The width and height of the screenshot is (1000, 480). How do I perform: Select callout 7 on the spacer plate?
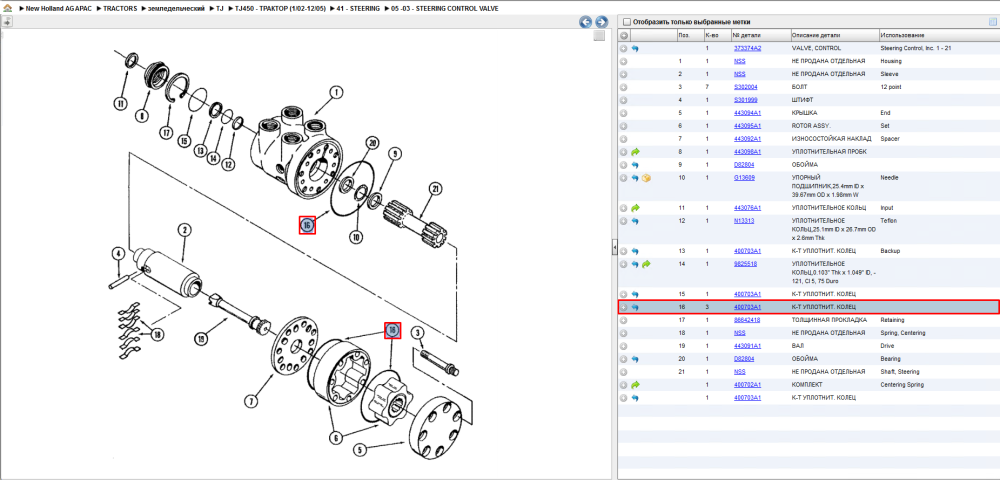coord(252,401)
